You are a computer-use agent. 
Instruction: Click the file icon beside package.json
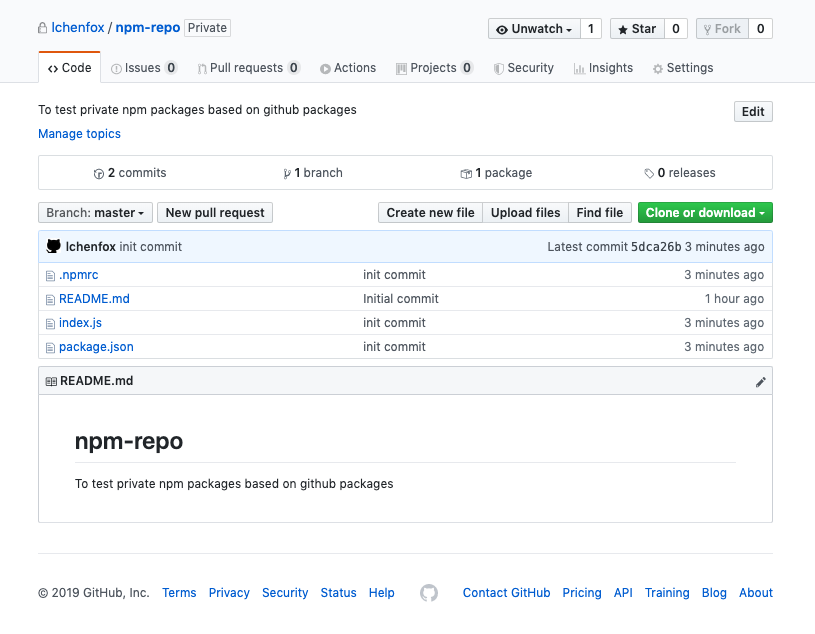coord(50,347)
